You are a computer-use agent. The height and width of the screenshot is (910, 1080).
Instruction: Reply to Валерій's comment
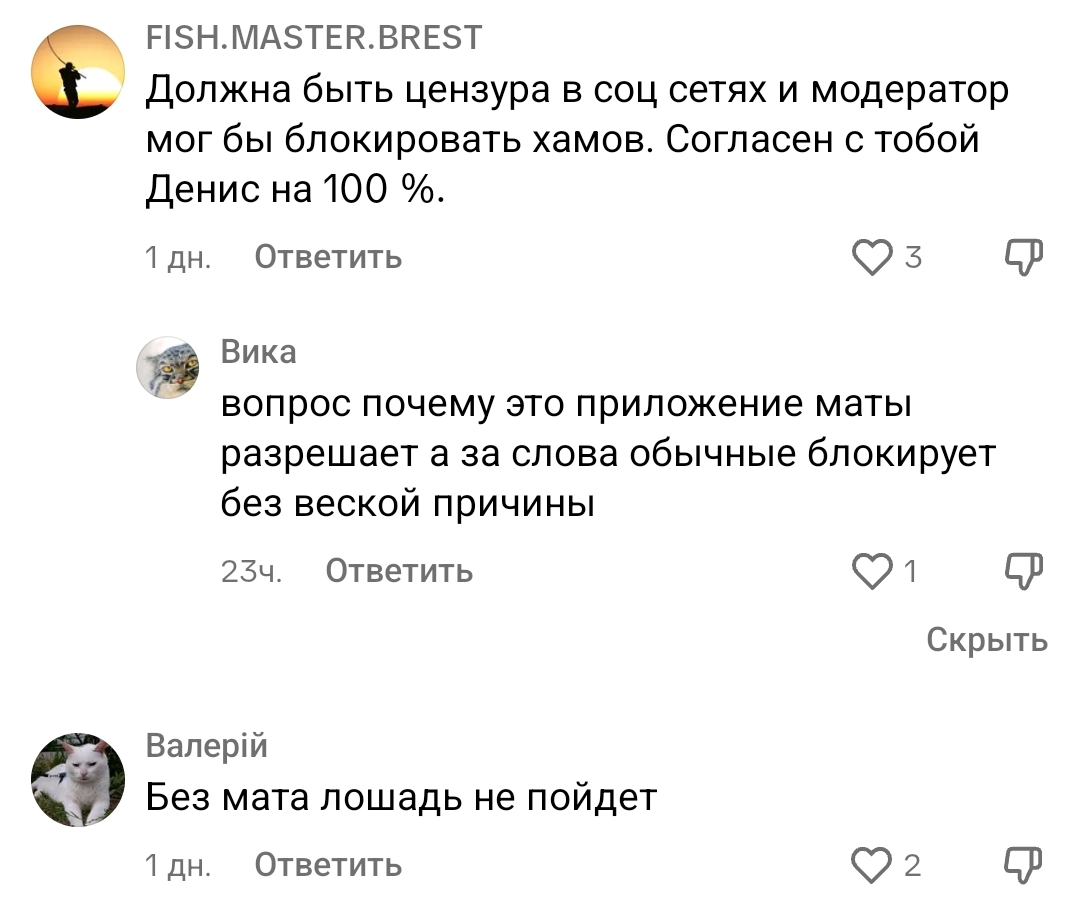pos(328,865)
